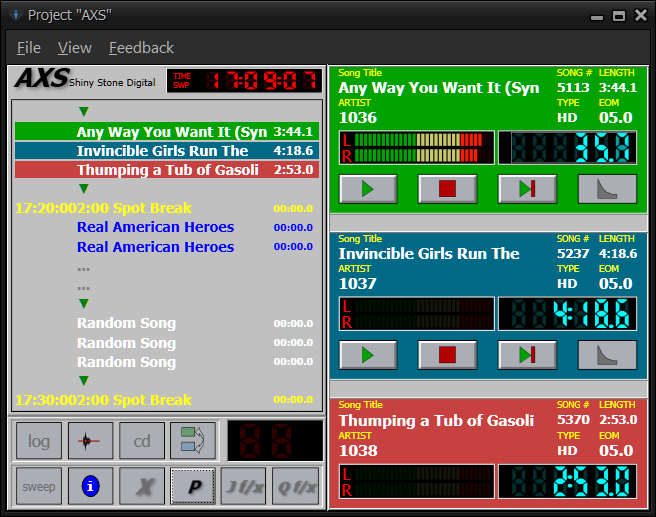Click song number 5113 in green deck
Viewport: 656px width, 517px height.
pos(573,87)
